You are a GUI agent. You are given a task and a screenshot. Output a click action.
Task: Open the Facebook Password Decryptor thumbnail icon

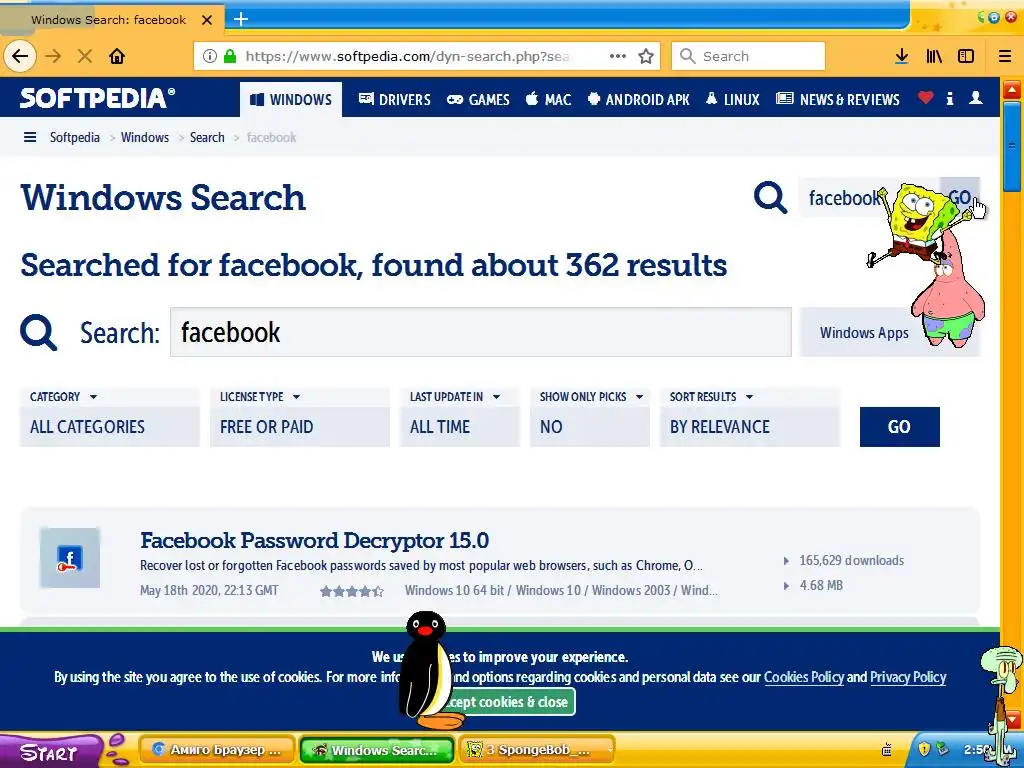coord(70,558)
